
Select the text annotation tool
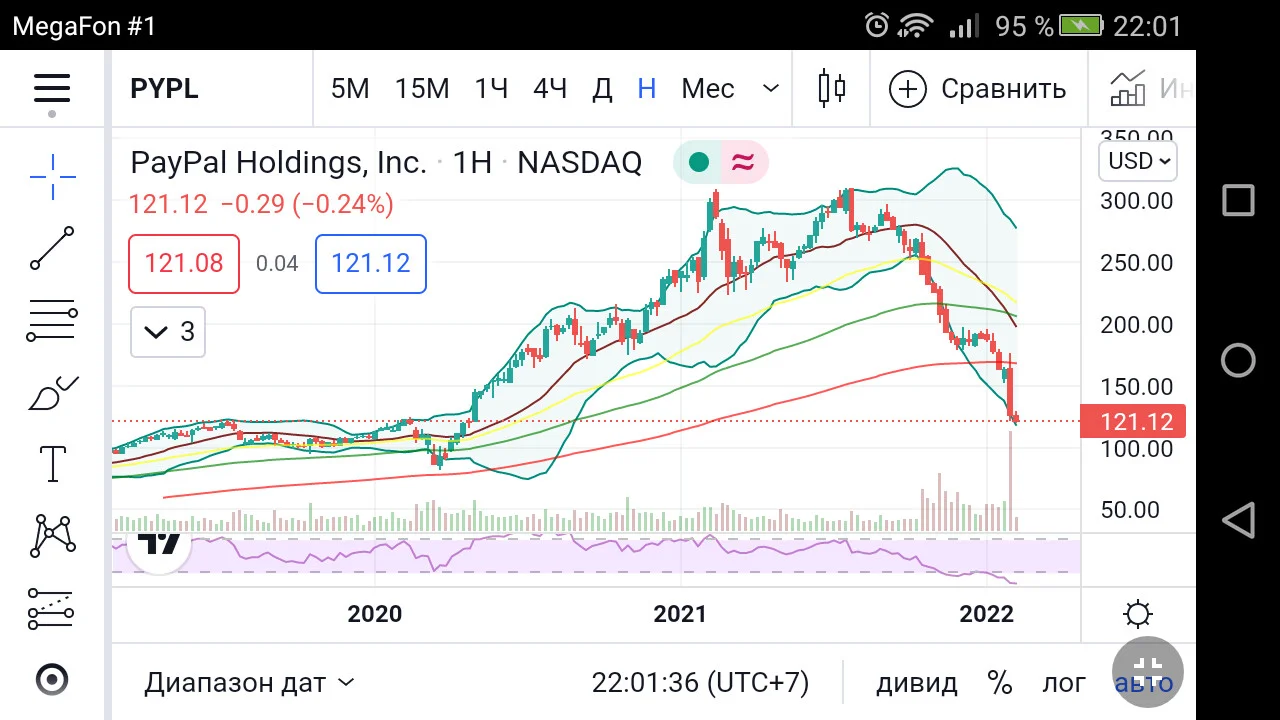click(x=52, y=464)
